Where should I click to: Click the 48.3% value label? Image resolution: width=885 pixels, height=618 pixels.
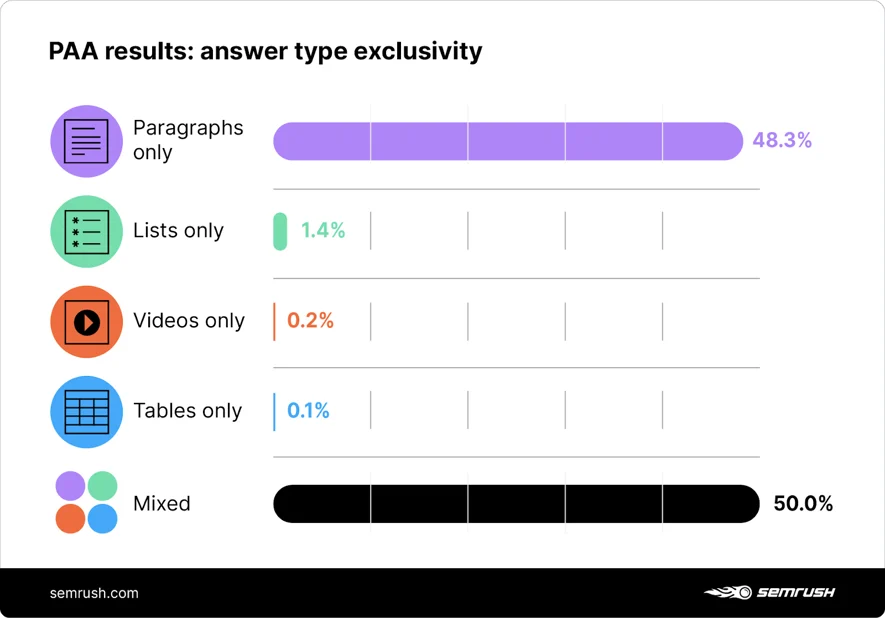point(782,141)
